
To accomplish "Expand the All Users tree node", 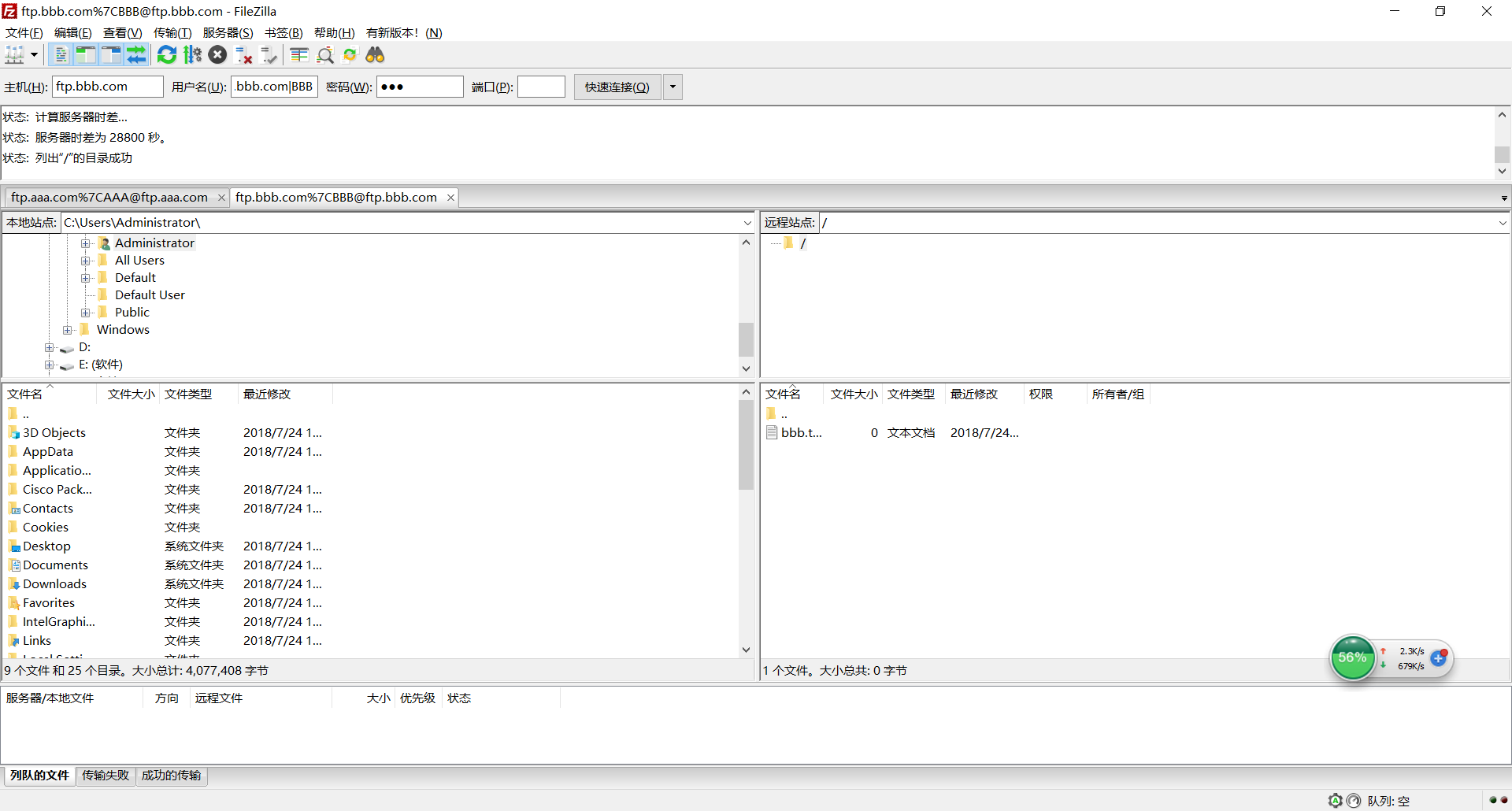I will click(x=86, y=261).
